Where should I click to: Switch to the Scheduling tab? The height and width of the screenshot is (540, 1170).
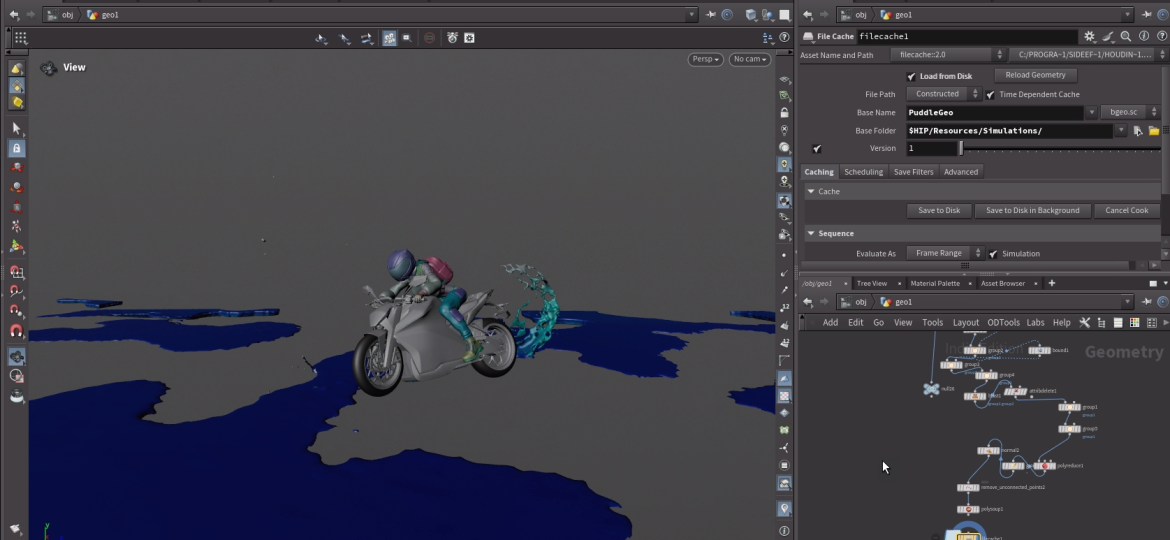click(x=863, y=172)
